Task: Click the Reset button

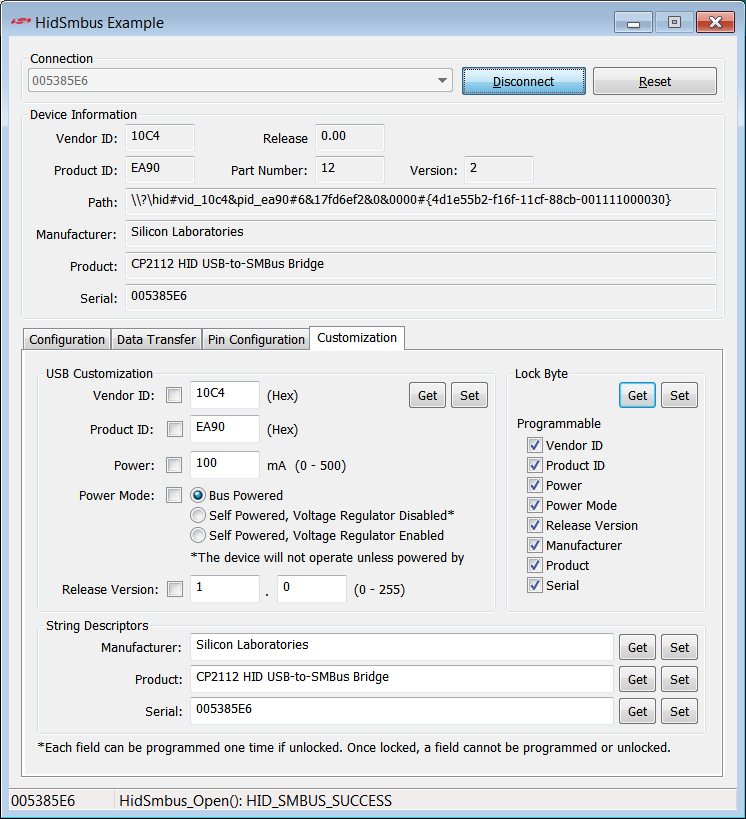Action: coord(655,81)
